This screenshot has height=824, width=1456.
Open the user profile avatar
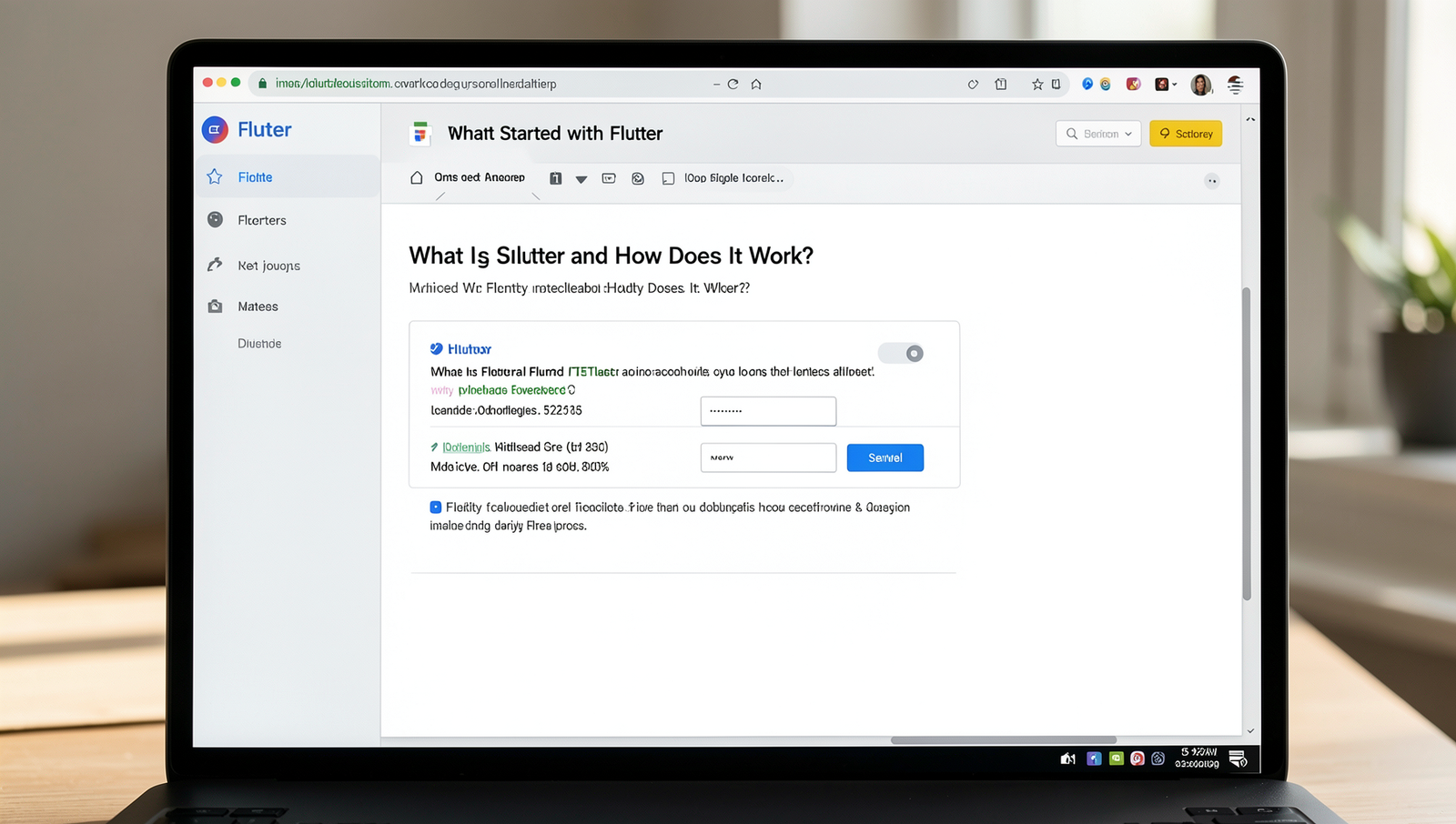[x=1201, y=85]
